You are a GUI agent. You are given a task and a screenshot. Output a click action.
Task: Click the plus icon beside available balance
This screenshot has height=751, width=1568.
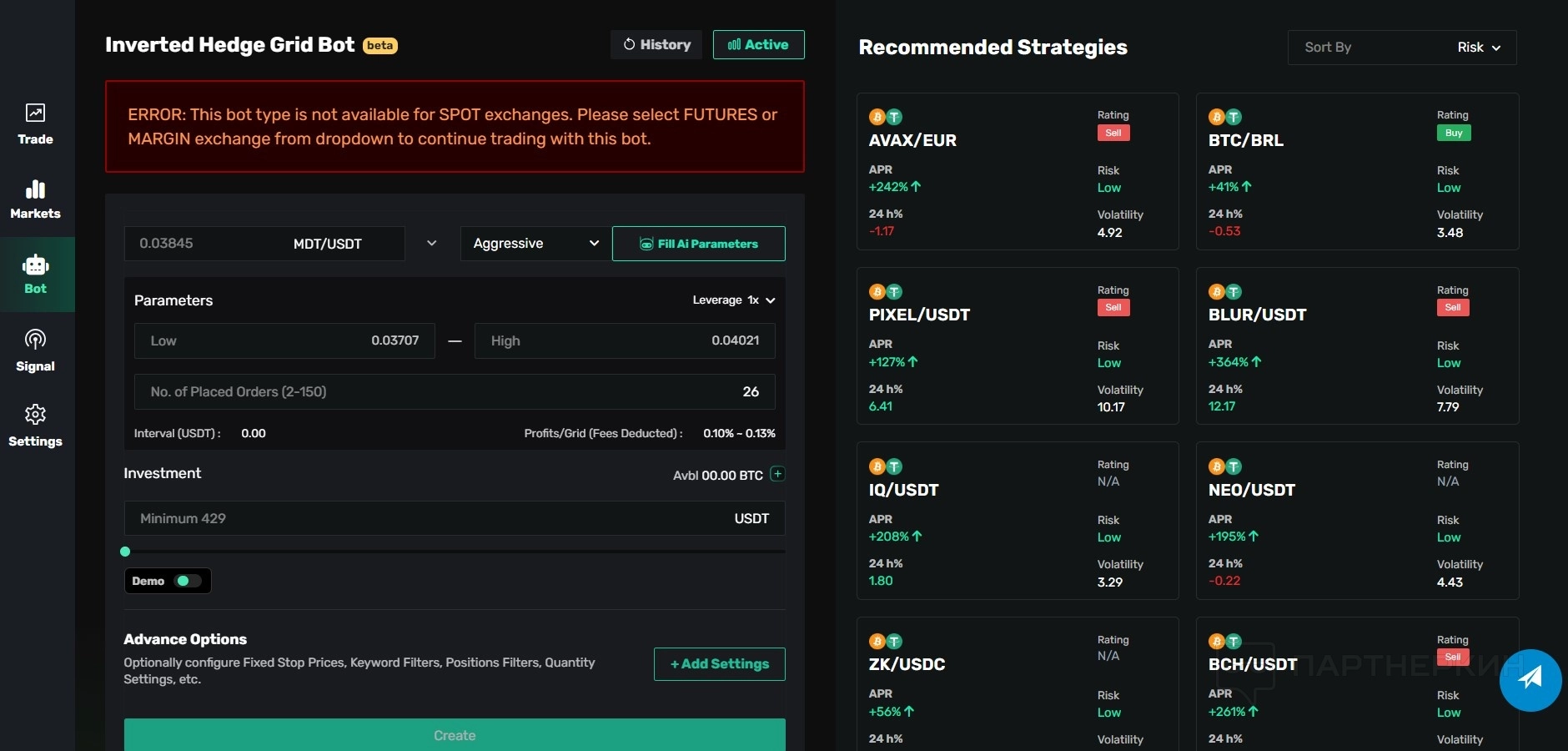click(777, 474)
